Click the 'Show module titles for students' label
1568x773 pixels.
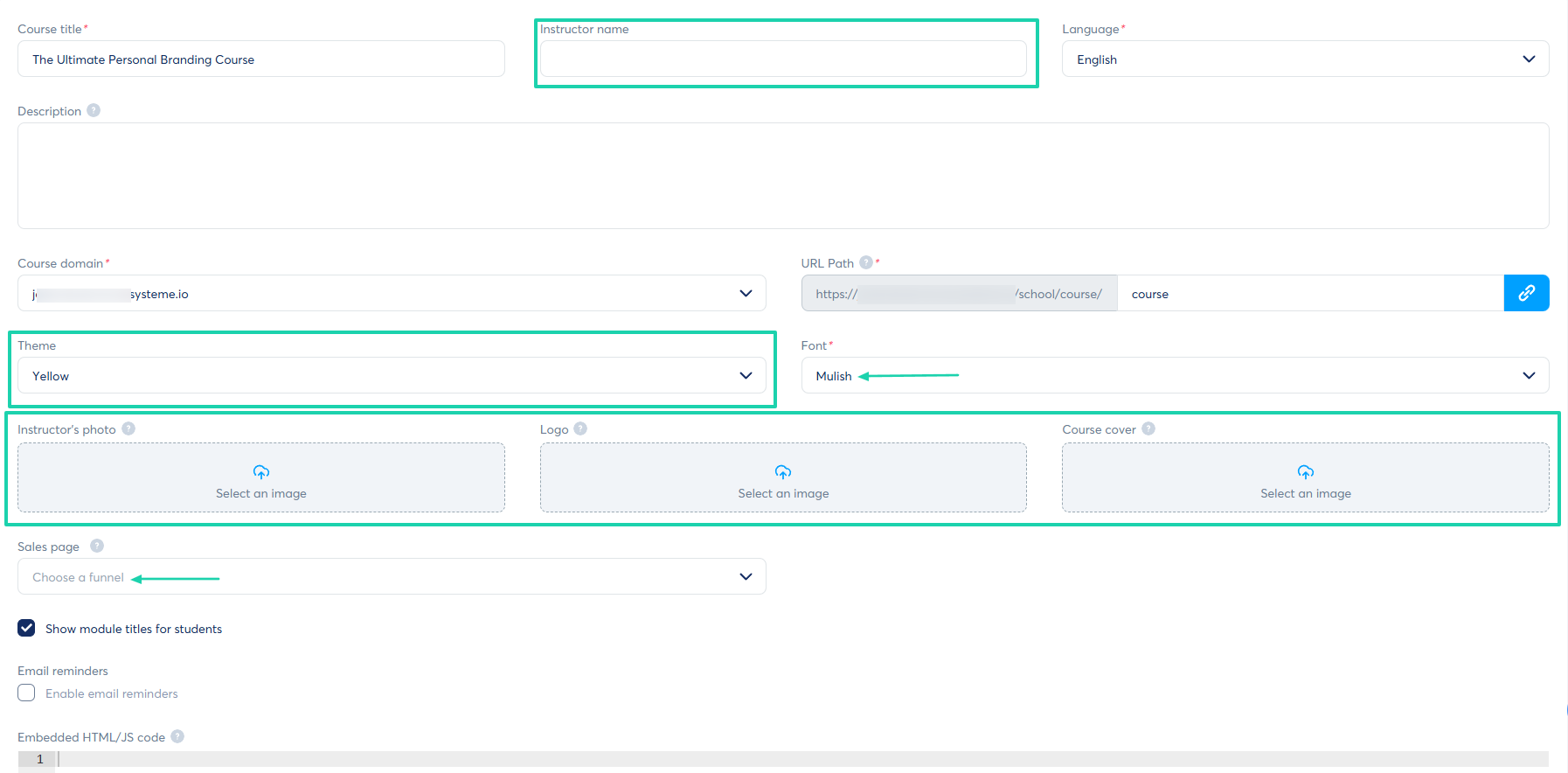134,629
